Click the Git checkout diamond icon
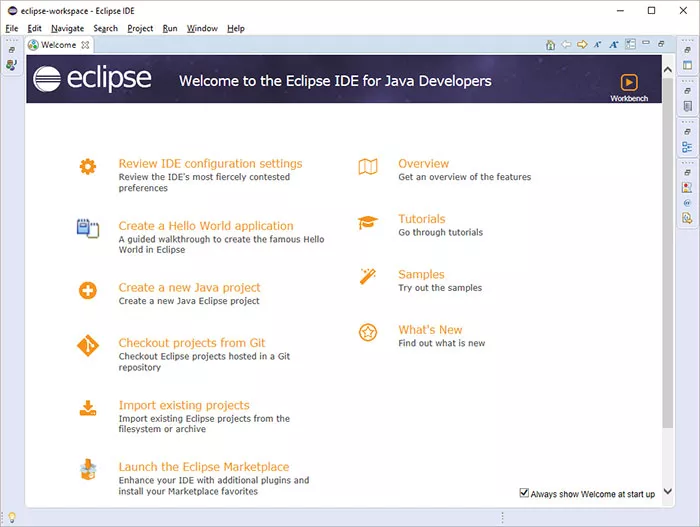The width and height of the screenshot is (700, 527). (88, 346)
